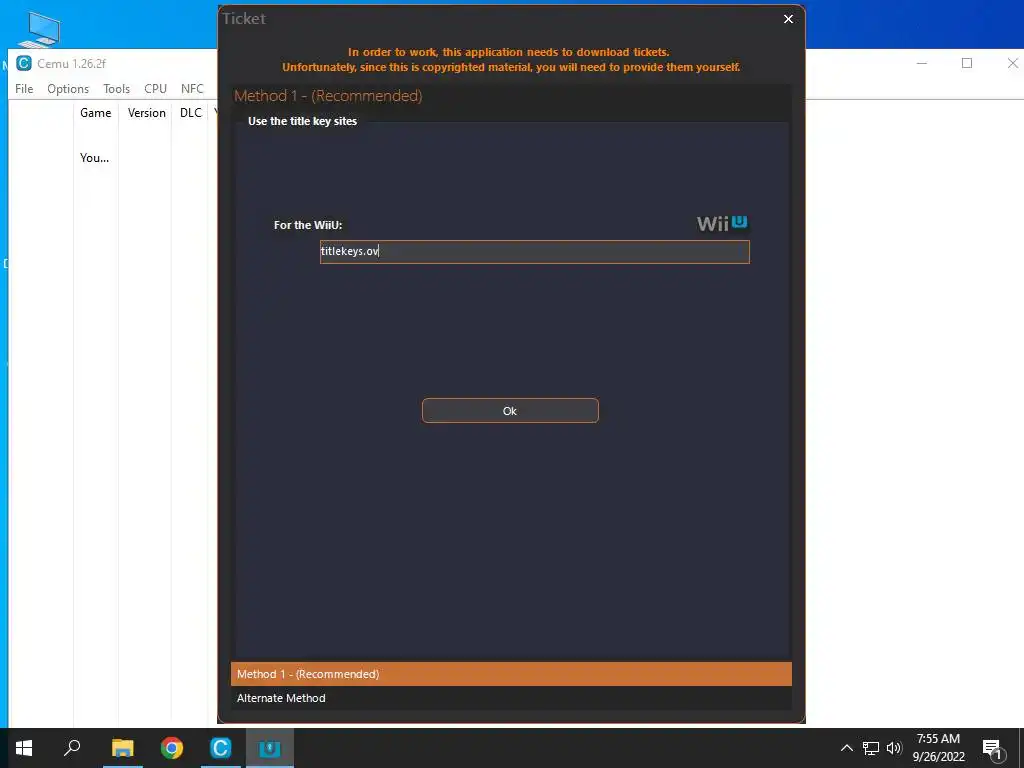Click the Cemu logo icon in title bar
1024x768 pixels.
tap(24, 63)
